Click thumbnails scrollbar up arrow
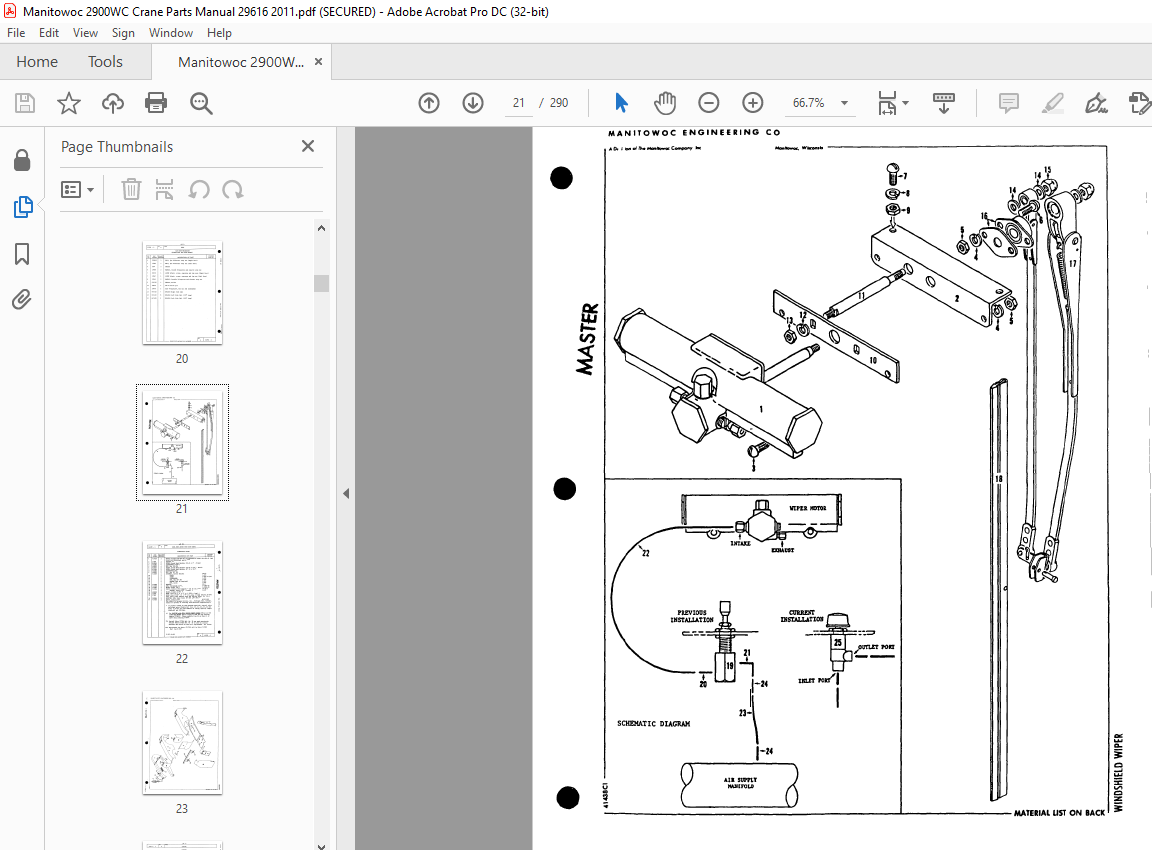This screenshot has height=850, width=1152. click(321, 228)
